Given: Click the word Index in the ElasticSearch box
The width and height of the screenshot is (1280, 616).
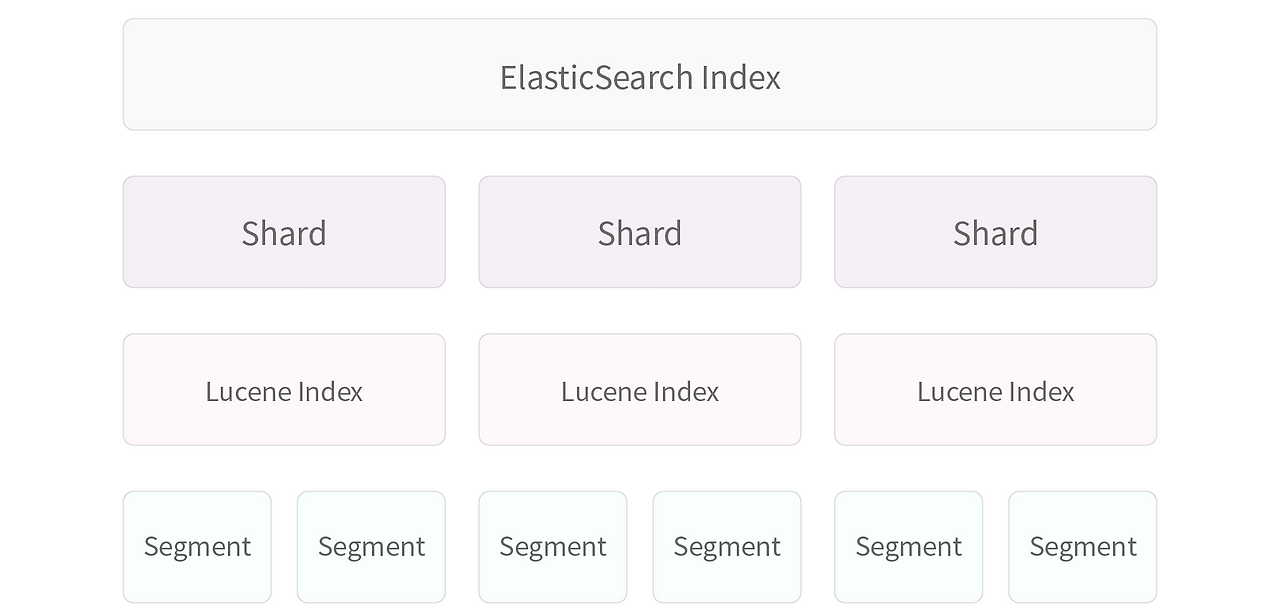Looking at the screenshot, I should tap(741, 77).
